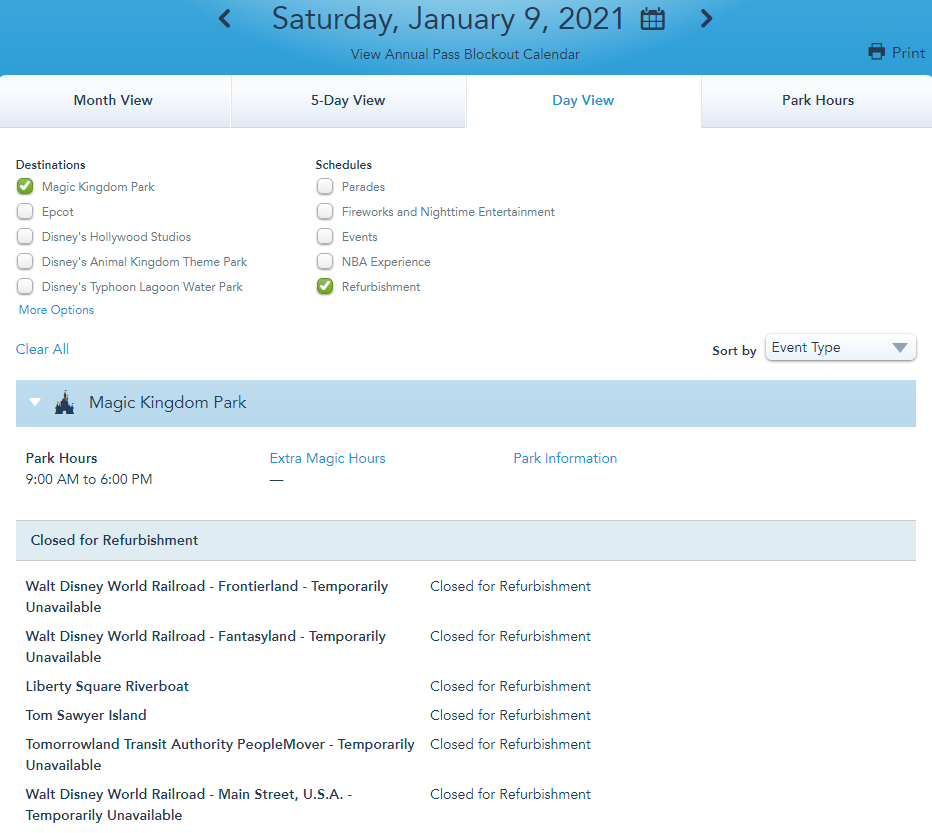The width and height of the screenshot is (932, 833).
Task: Expand More Options under Destinations
Action: pos(56,310)
